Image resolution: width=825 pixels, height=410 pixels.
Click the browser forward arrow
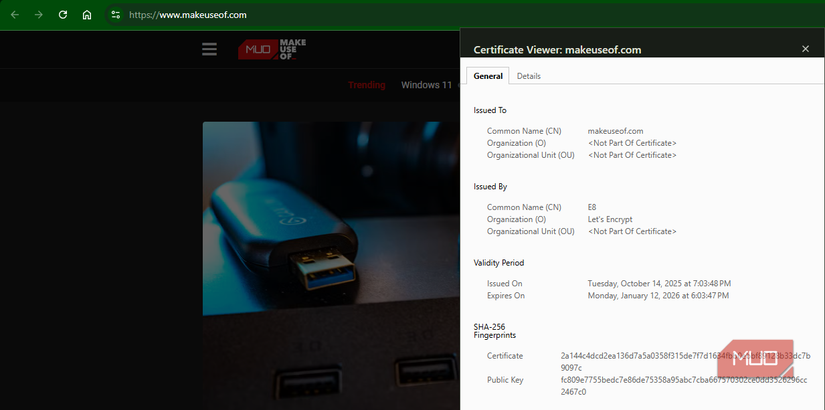[x=38, y=15]
